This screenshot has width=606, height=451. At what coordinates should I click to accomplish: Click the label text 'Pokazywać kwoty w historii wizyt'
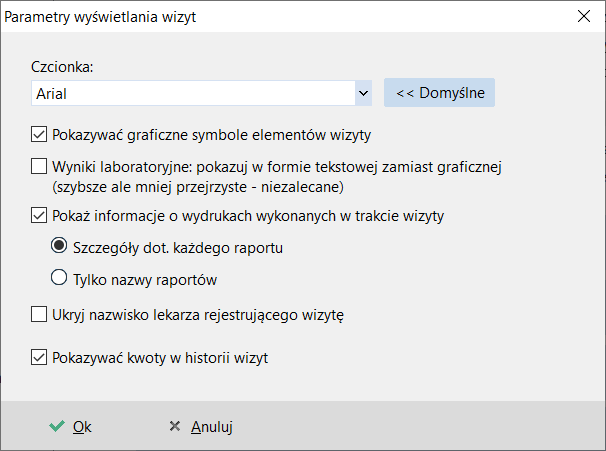tap(160, 358)
